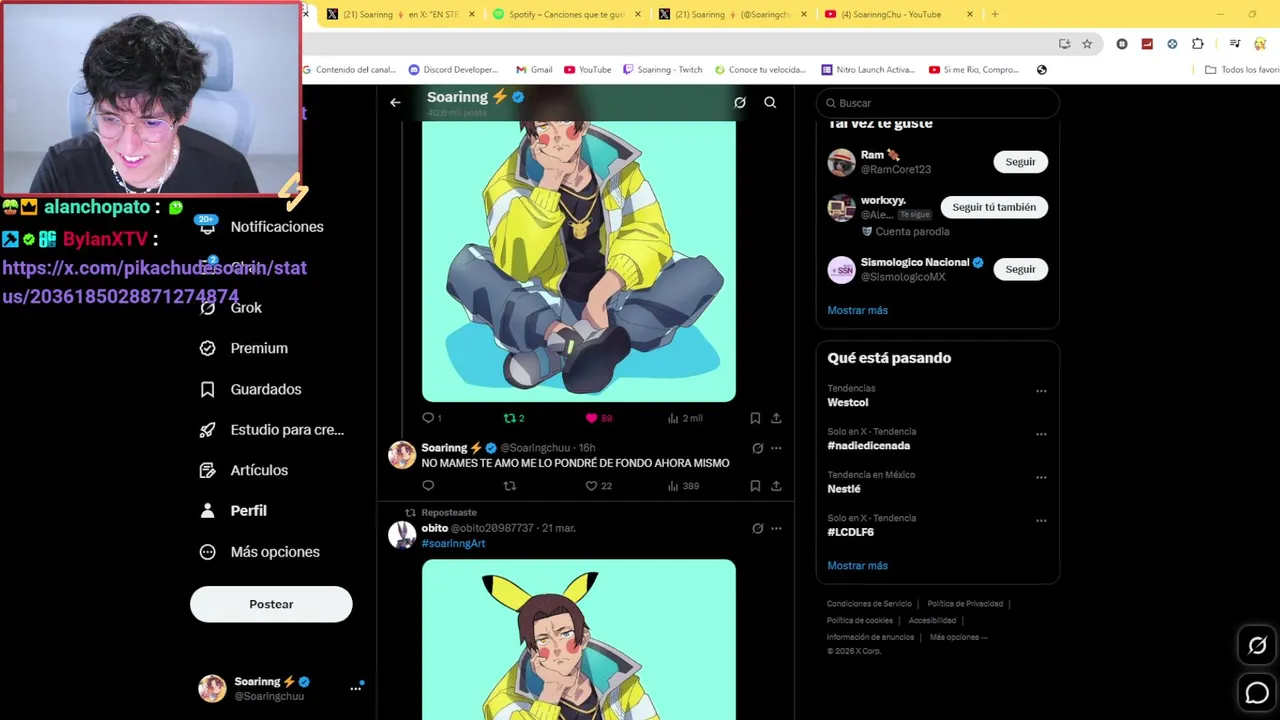Open Estudio para creadores in sidebar
This screenshot has height=720, width=1280.
tap(271, 430)
